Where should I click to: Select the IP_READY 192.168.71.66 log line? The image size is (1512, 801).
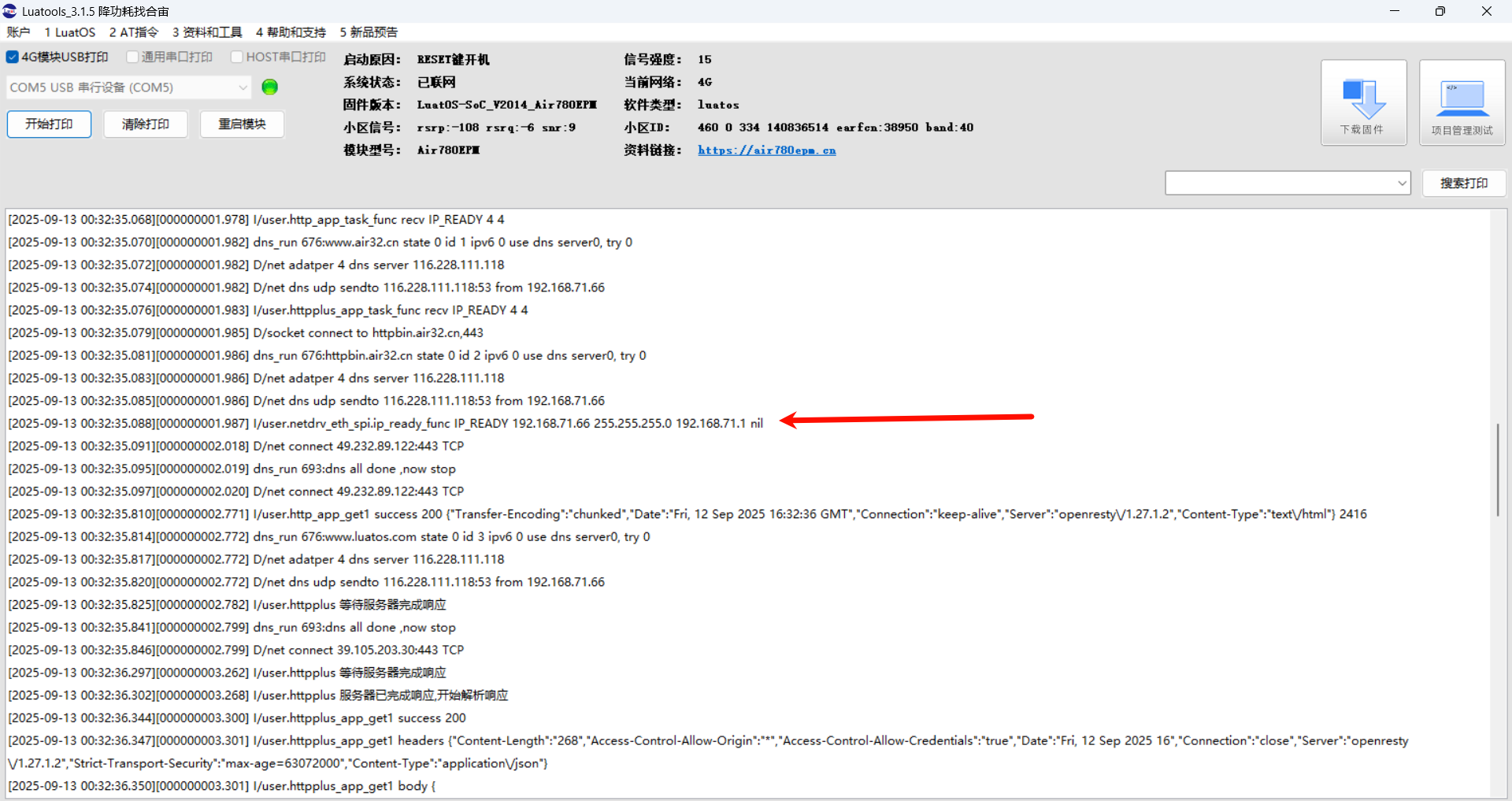click(386, 424)
